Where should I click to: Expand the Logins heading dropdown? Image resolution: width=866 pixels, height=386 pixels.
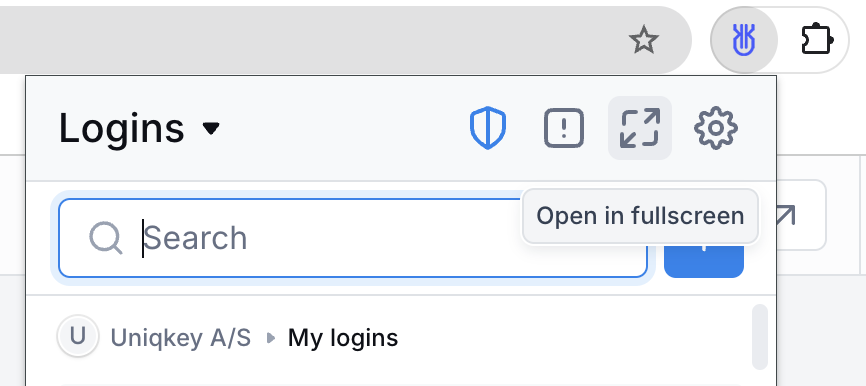pyautogui.click(x=139, y=128)
